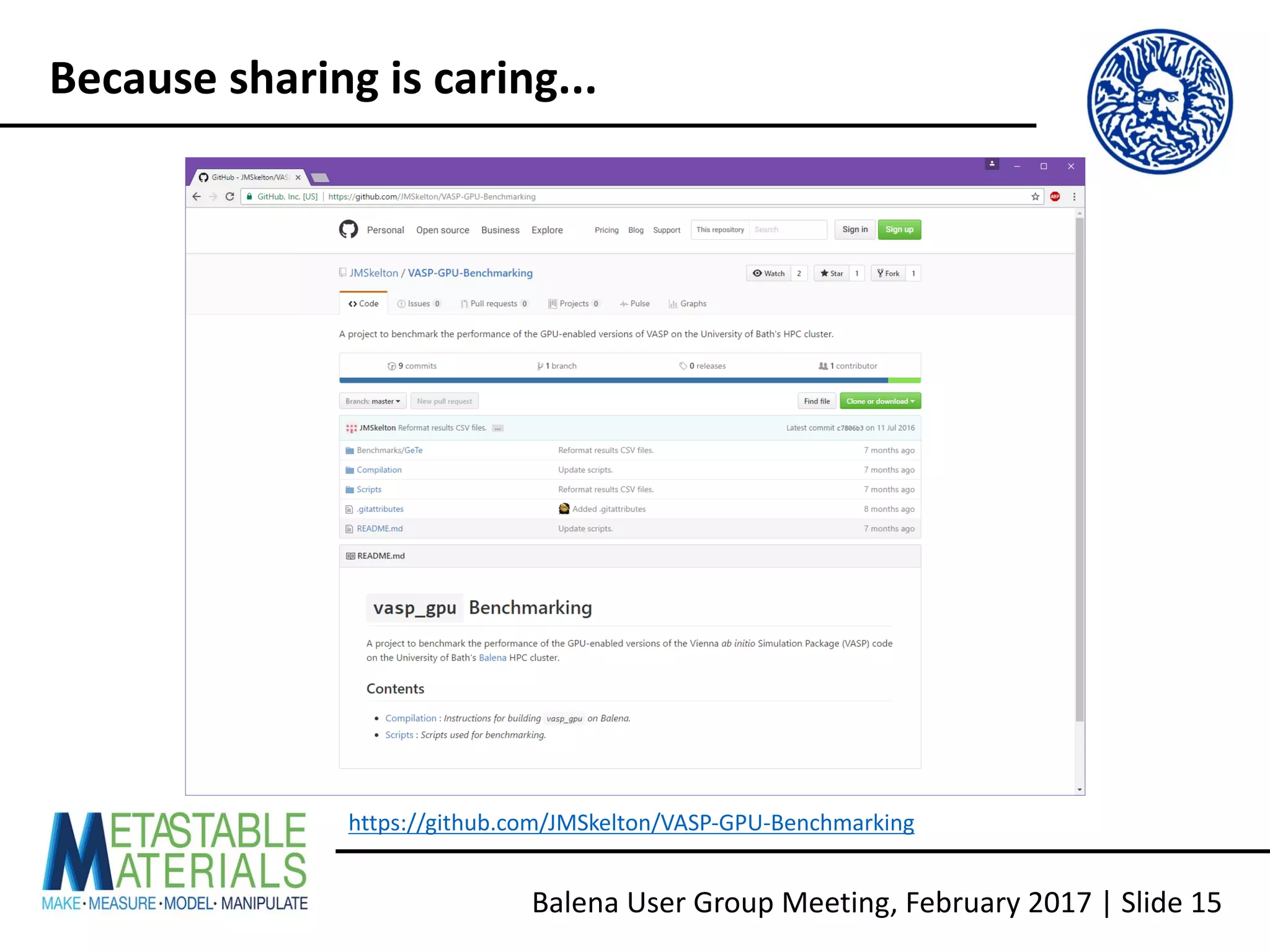Viewport: 1270px width, 952px height.
Task: View the 9 commits link
Action: click(x=412, y=366)
